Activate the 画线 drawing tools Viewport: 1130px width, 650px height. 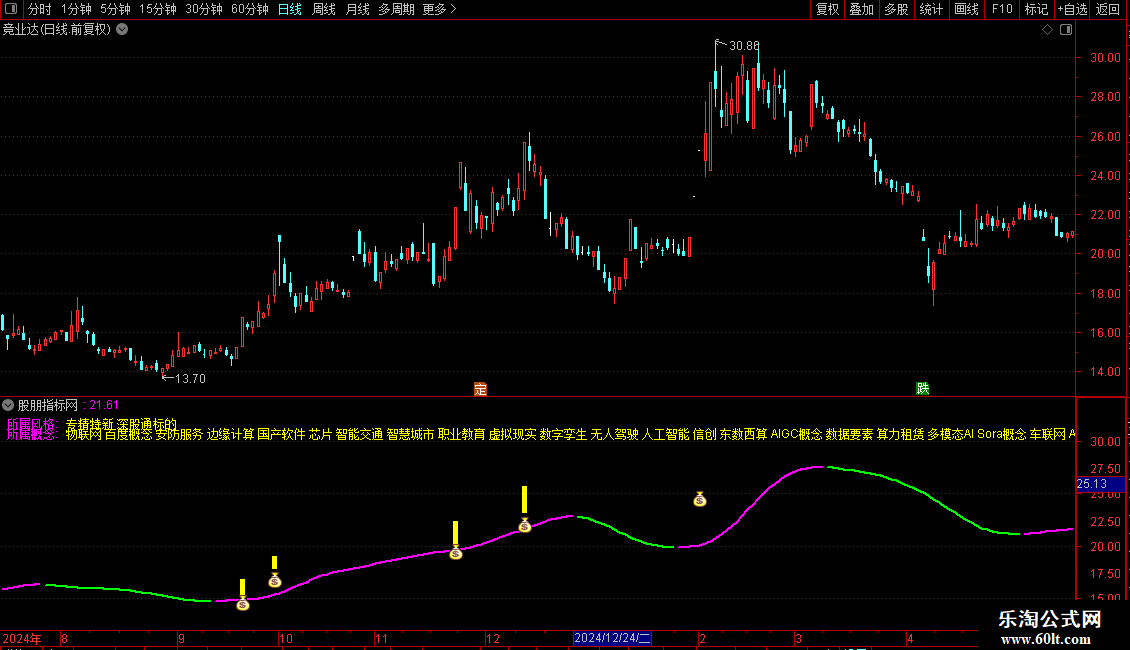pyautogui.click(x=966, y=9)
